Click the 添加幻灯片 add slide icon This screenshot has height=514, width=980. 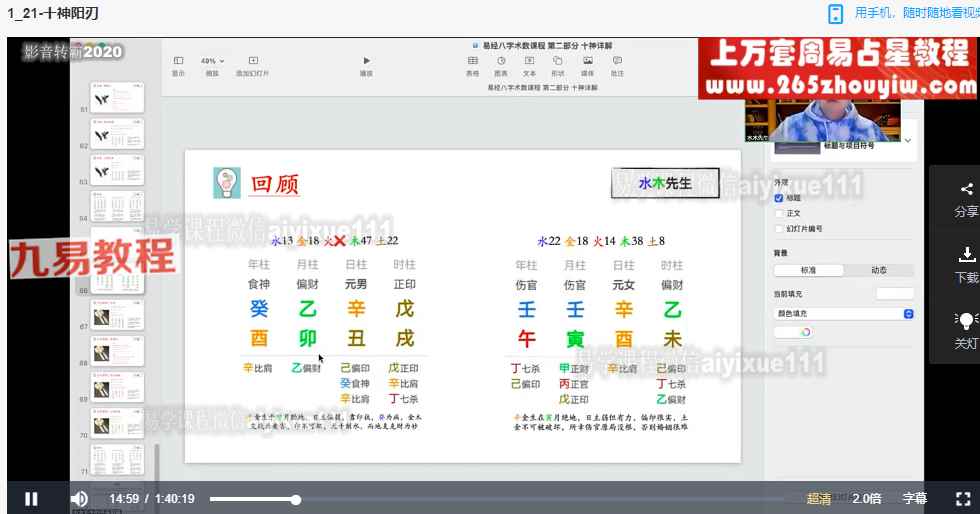tap(253, 61)
